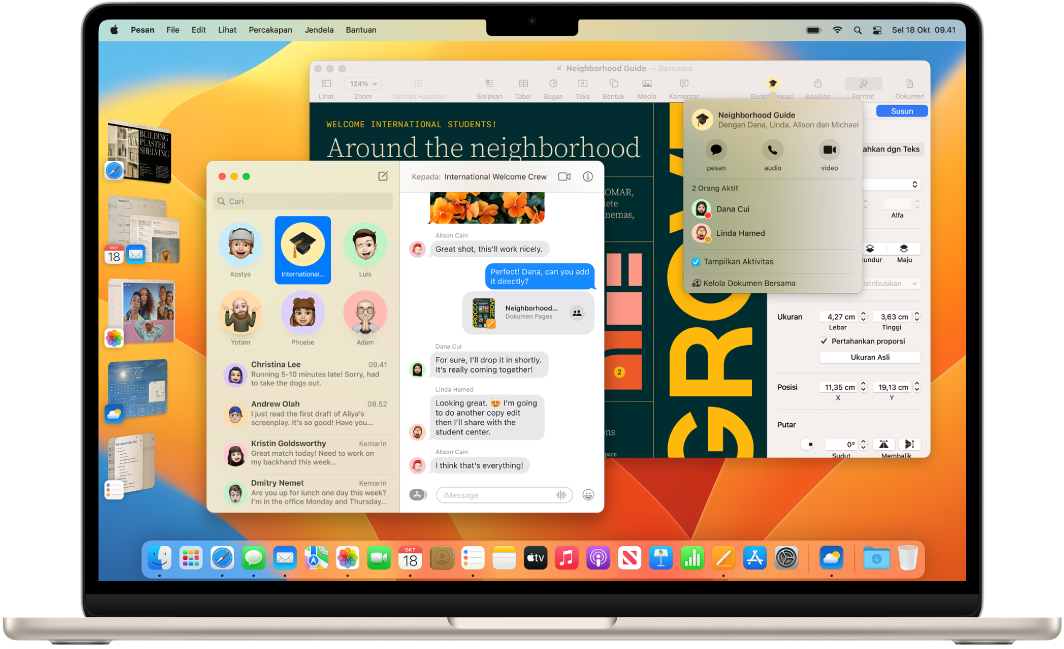Open Podcasts from the Dock

click(598, 558)
